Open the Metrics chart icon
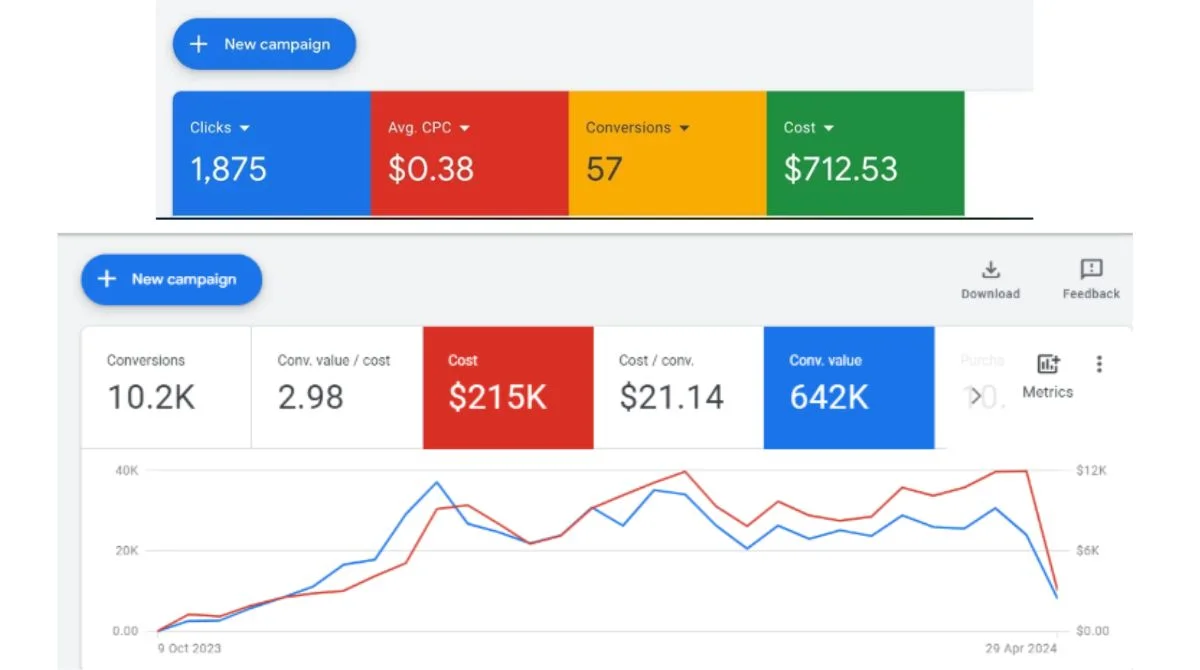 click(x=1048, y=365)
